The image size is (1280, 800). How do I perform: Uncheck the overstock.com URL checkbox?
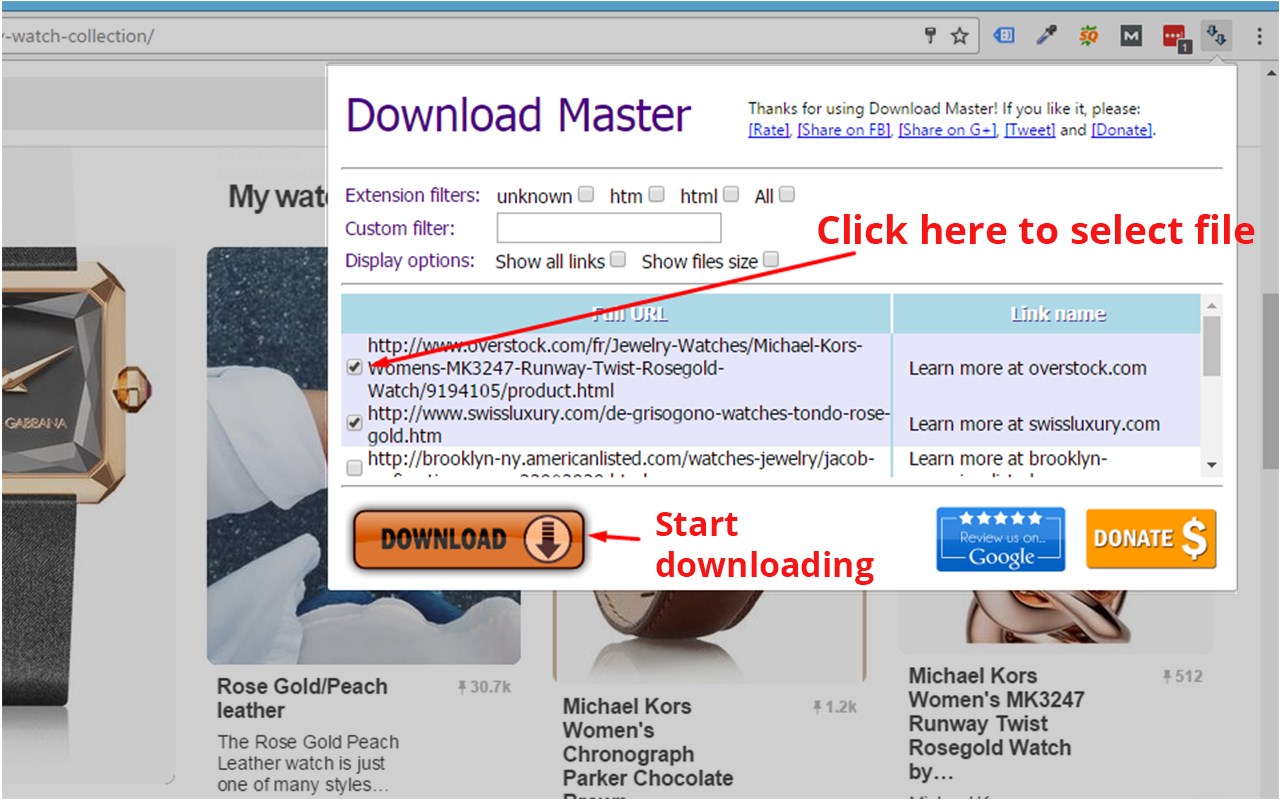point(354,367)
